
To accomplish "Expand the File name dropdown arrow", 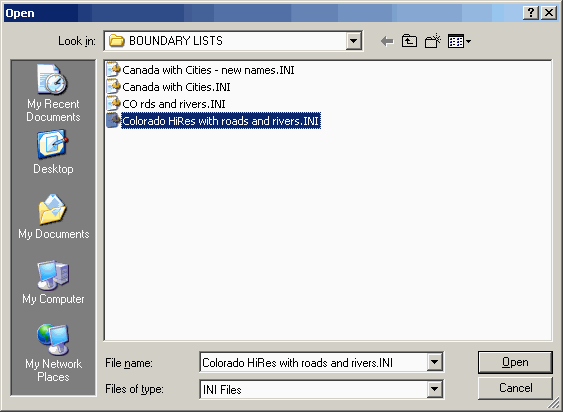I will [x=434, y=362].
